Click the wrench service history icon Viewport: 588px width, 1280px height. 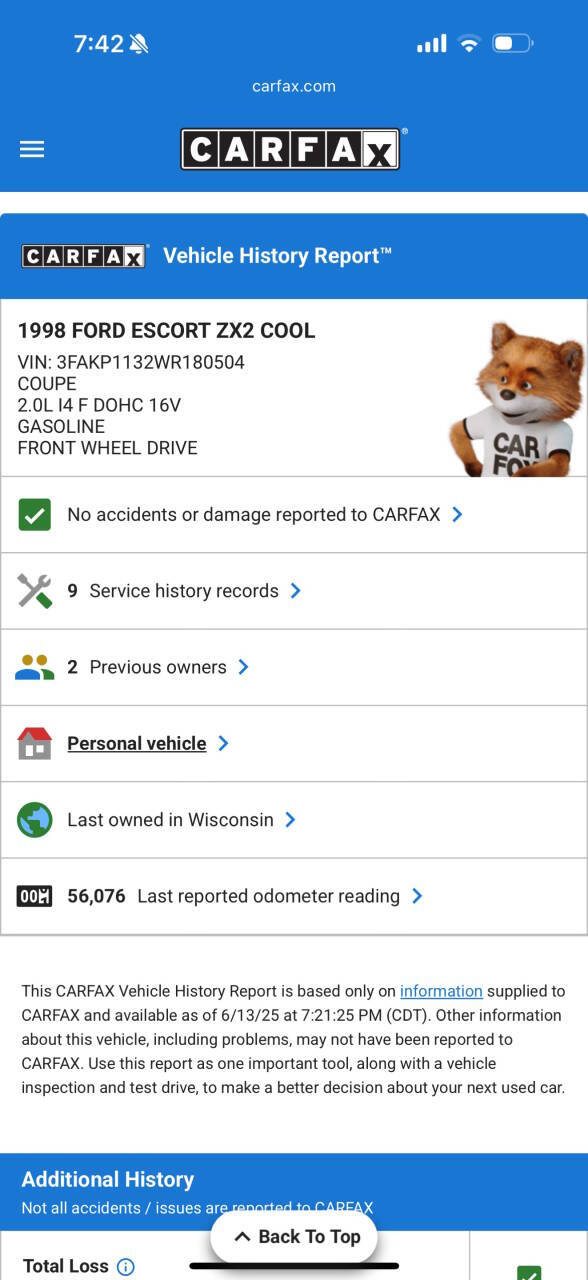coord(35,591)
